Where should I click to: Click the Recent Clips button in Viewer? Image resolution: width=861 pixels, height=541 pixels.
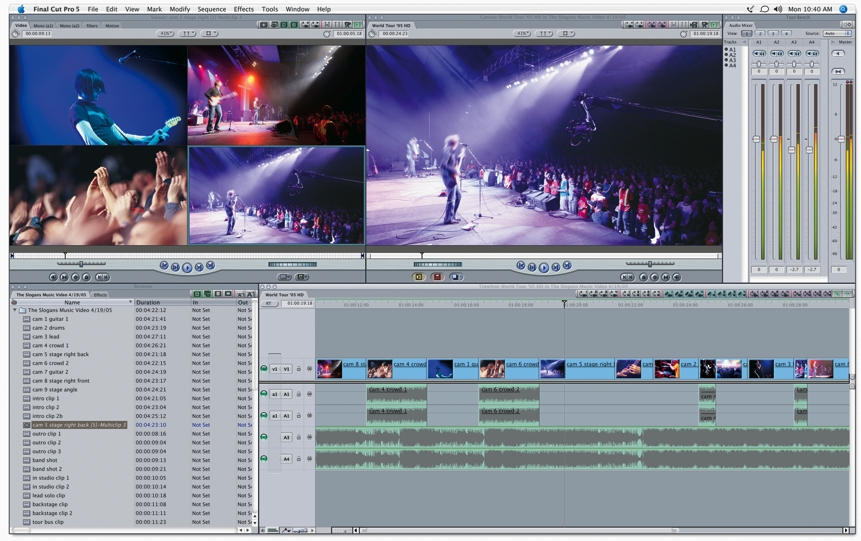(x=284, y=277)
